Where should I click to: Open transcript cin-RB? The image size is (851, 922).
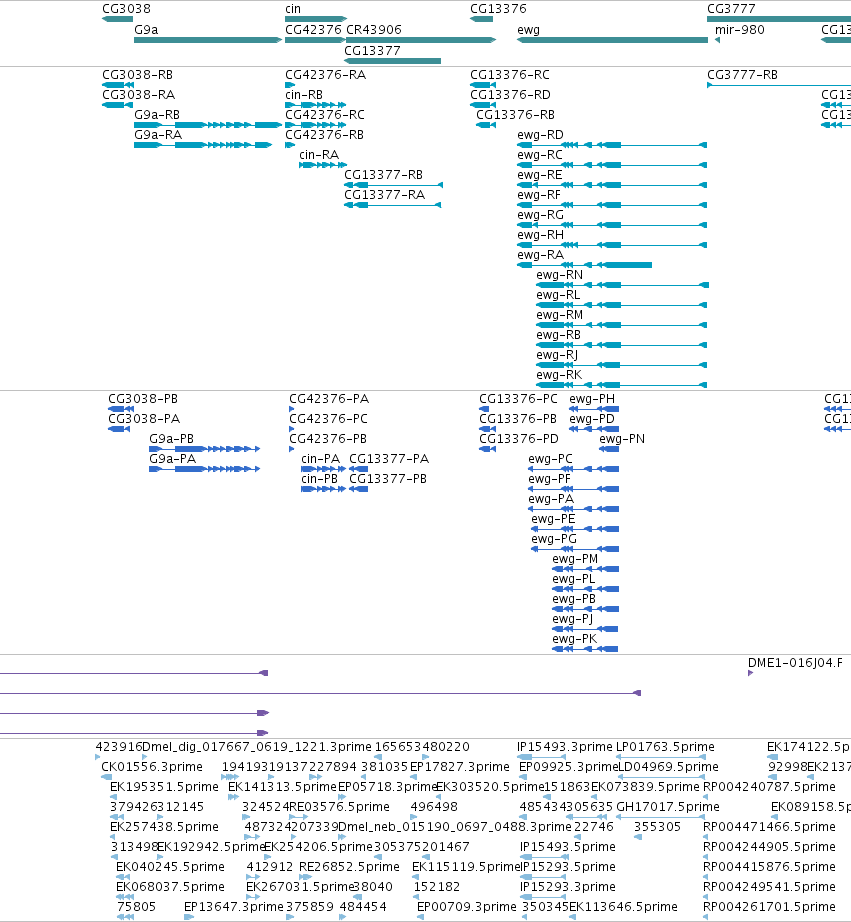[x=304, y=95]
